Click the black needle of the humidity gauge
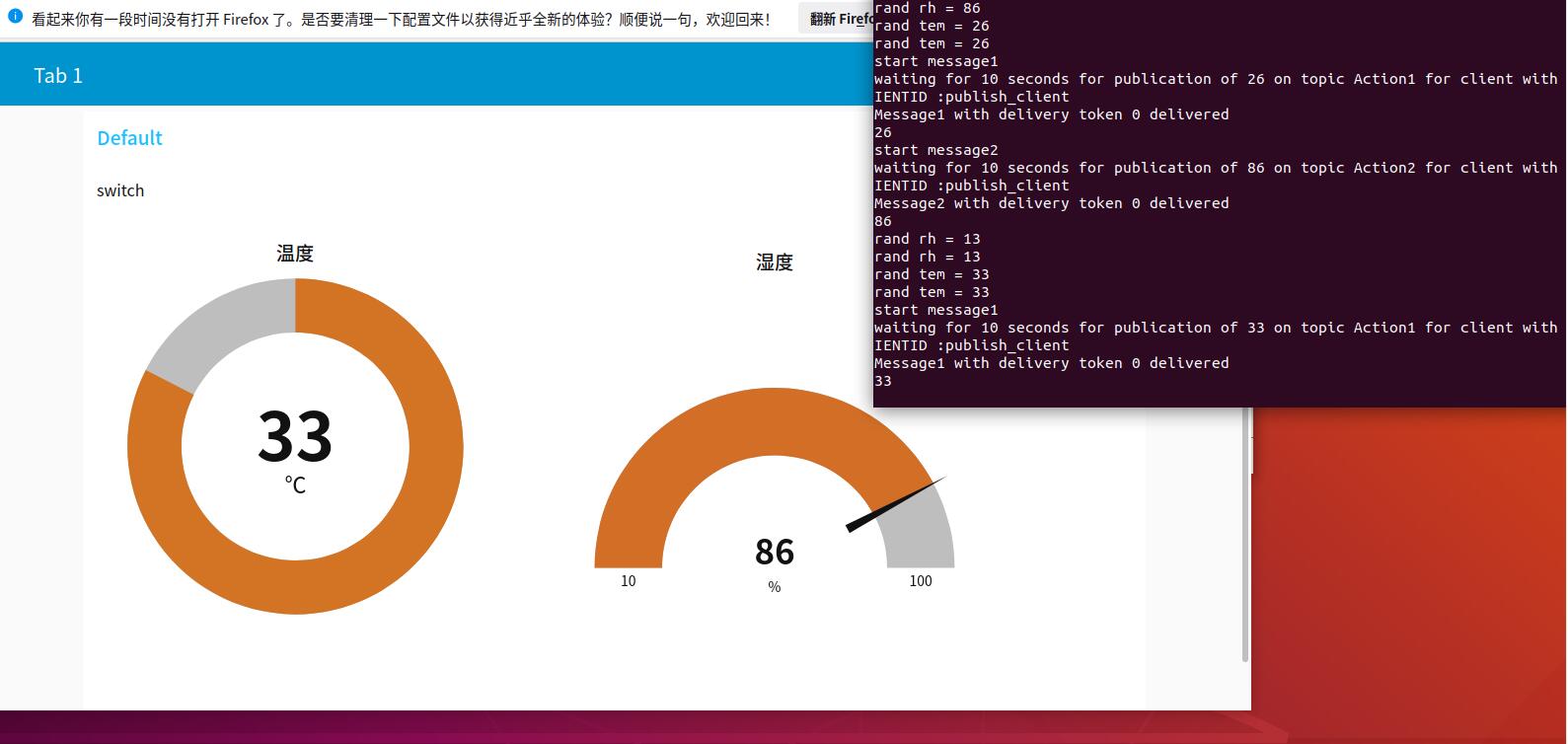Screen dimensions: 1568x744 [x=895, y=504]
